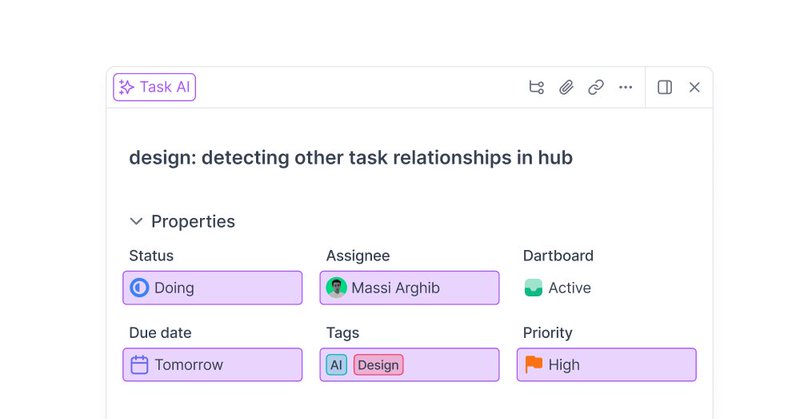Toggle the side panel layout icon
This screenshot has width=800, height=419.
[664, 87]
